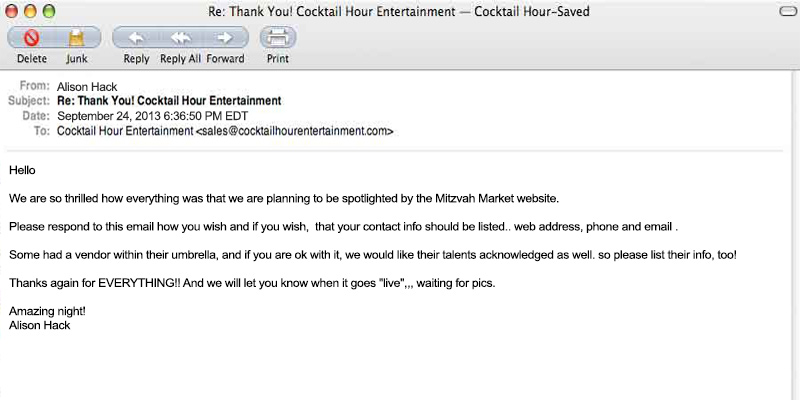Click the "Hello" greeting line
The height and width of the screenshot is (400, 800).
[x=22, y=170]
